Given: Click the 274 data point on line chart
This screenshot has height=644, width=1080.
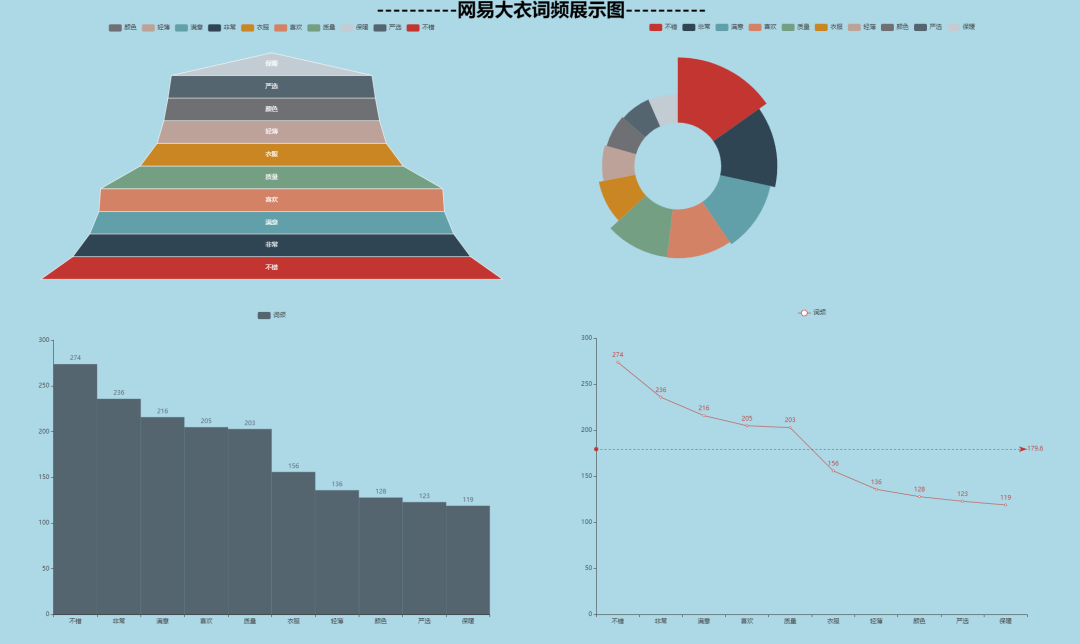Looking at the screenshot, I should (x=617, y=362).
